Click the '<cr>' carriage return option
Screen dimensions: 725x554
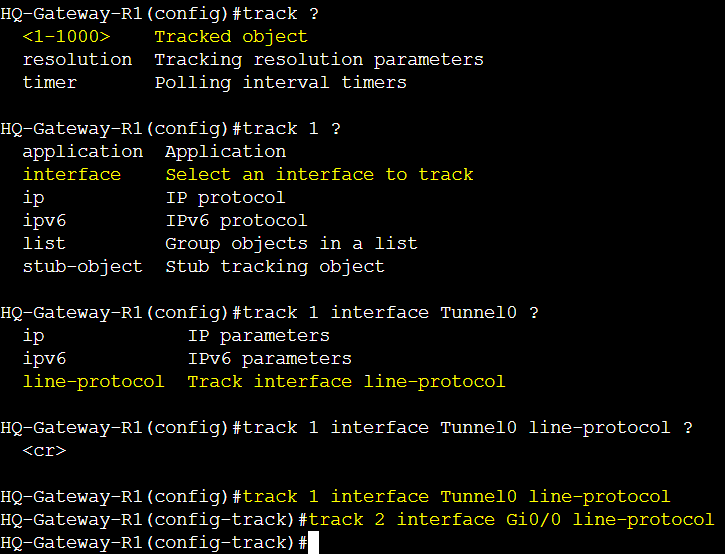[44, 451]
